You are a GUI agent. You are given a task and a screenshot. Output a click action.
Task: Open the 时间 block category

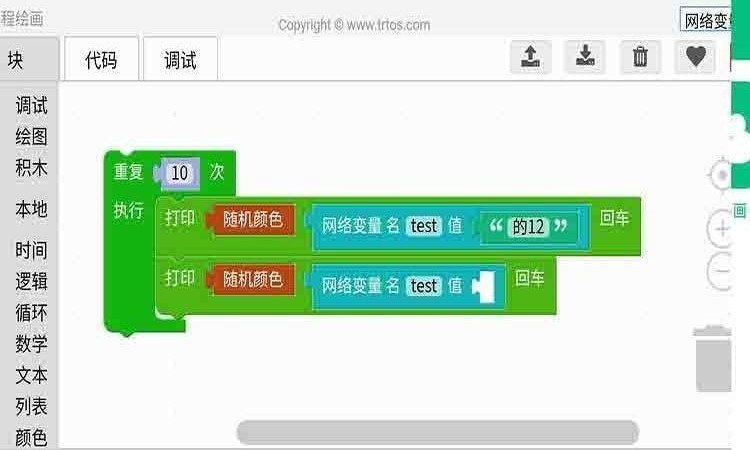31,250
